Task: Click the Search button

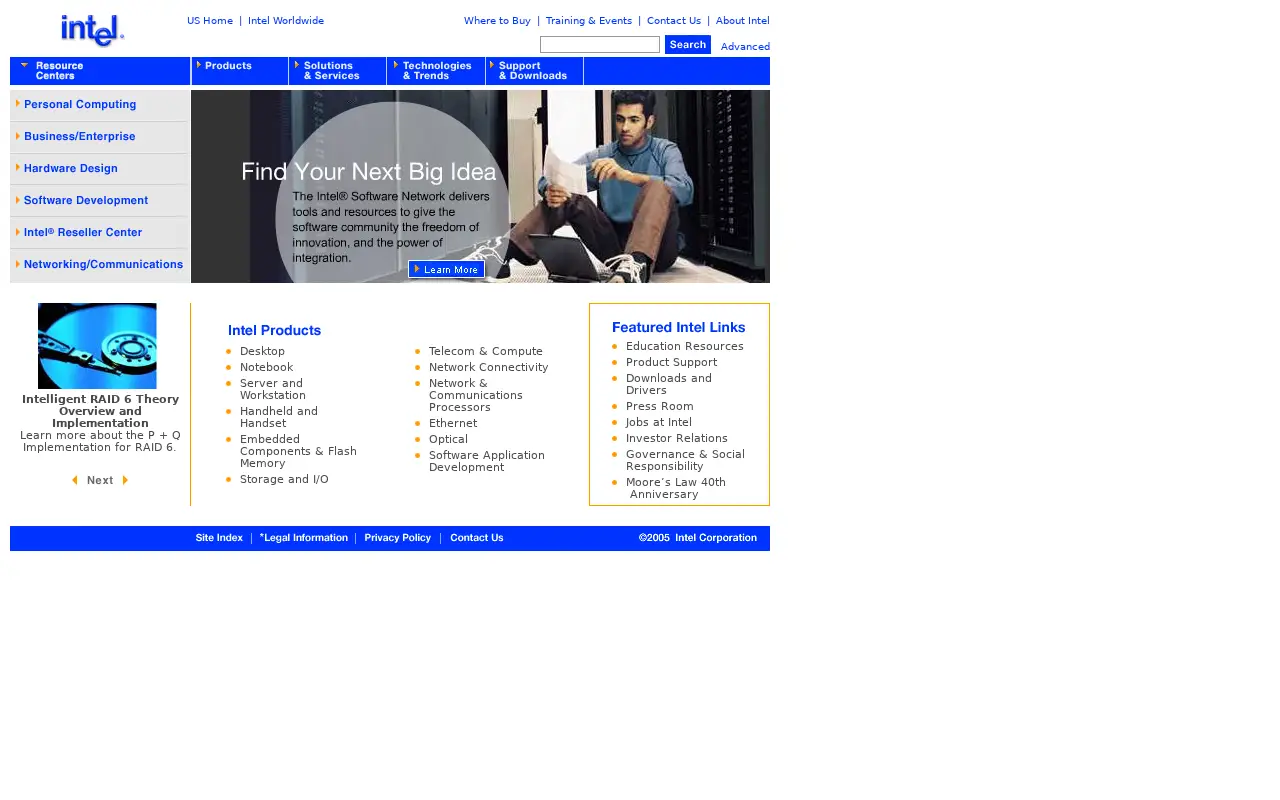Action: point(688,44)
